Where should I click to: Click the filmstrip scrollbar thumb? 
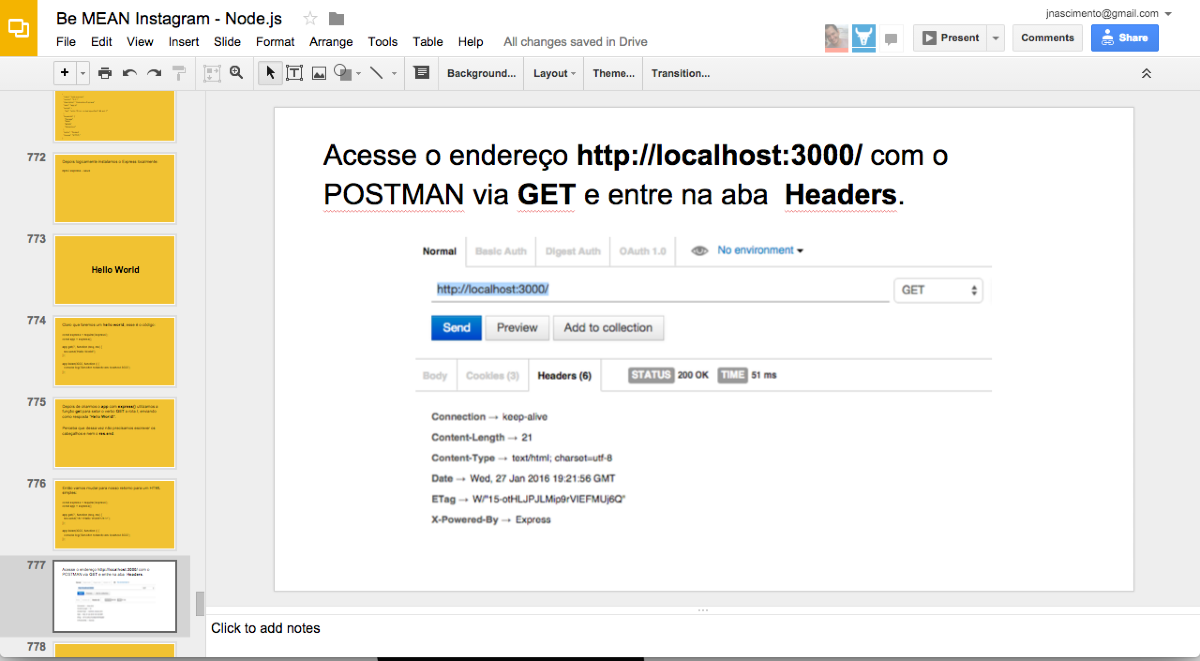(x=200, y=603)
